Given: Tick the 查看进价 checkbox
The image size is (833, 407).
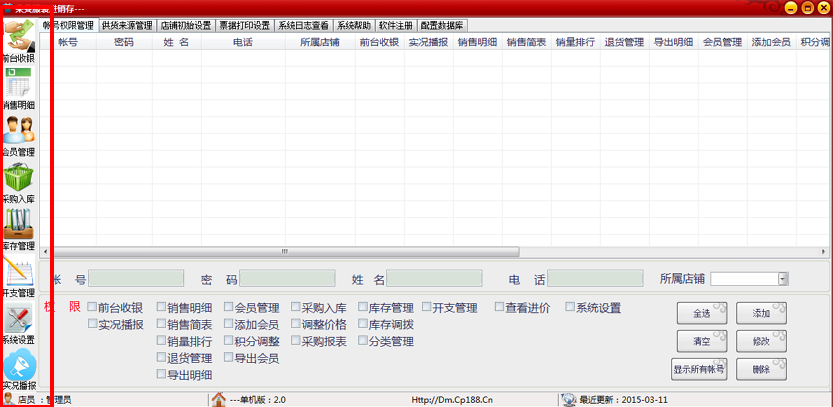Looking at the screenshot, I should click(x=499, y=307).
